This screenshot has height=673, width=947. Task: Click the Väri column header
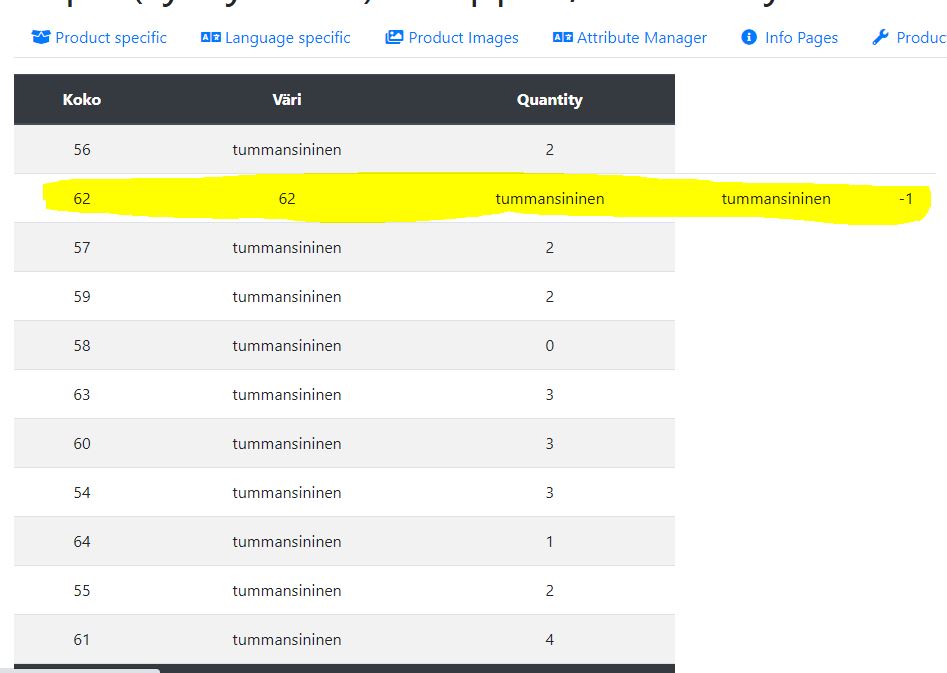point(287,100)
